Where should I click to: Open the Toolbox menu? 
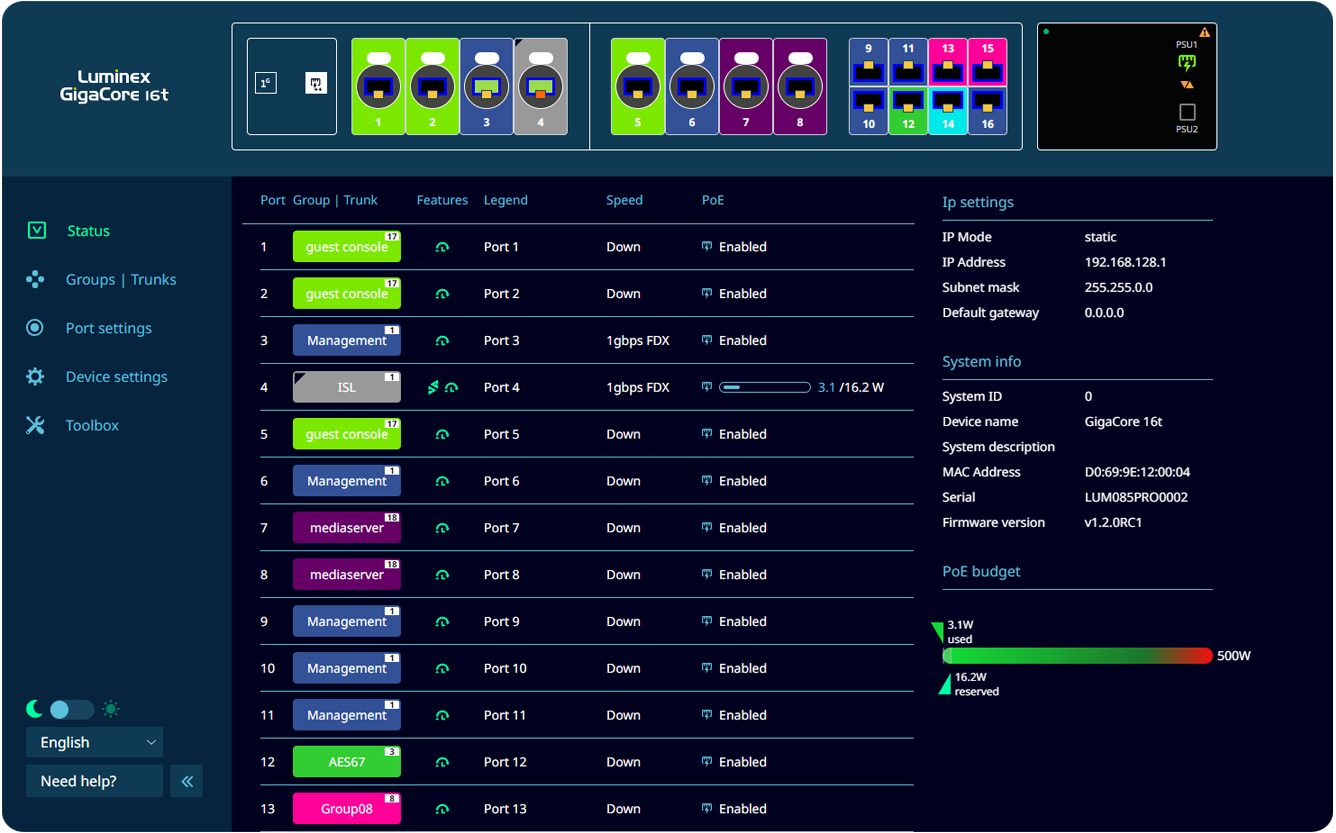[x=92, y=426]
